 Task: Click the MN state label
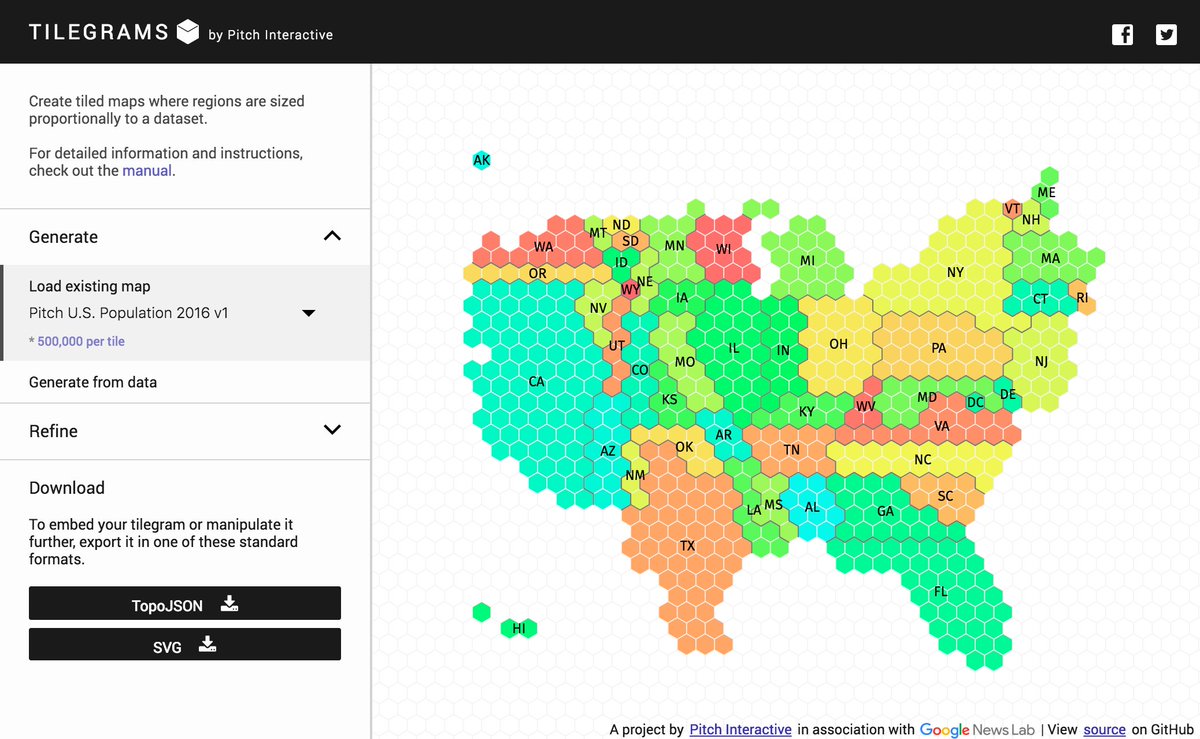[675, 246]
